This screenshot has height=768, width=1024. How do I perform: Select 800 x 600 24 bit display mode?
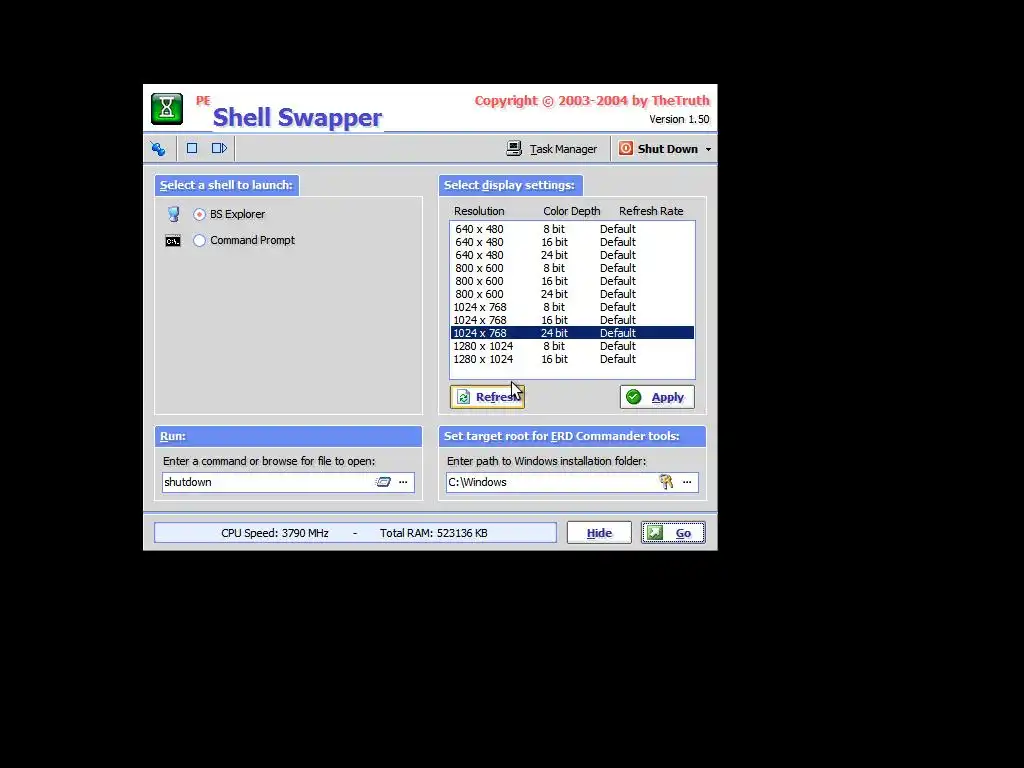click(572, 295)
